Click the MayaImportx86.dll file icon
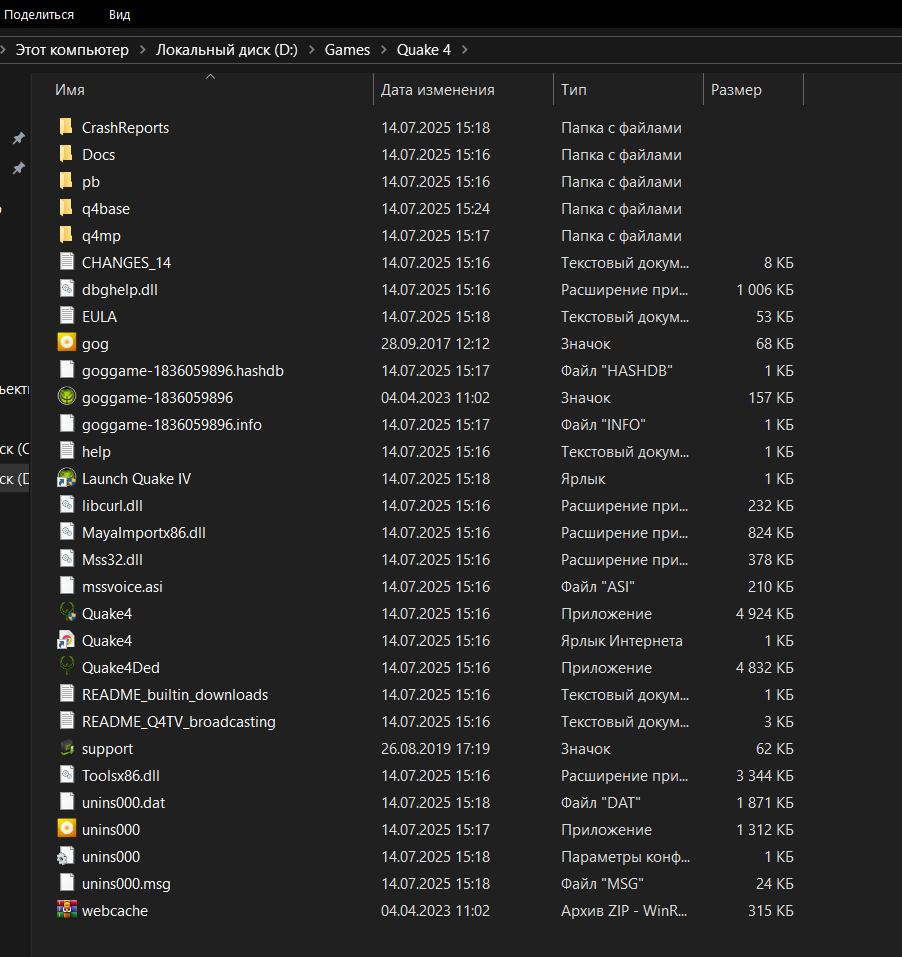Image resolution: width=902 pixels, height=957 pixels. (67, 532)
